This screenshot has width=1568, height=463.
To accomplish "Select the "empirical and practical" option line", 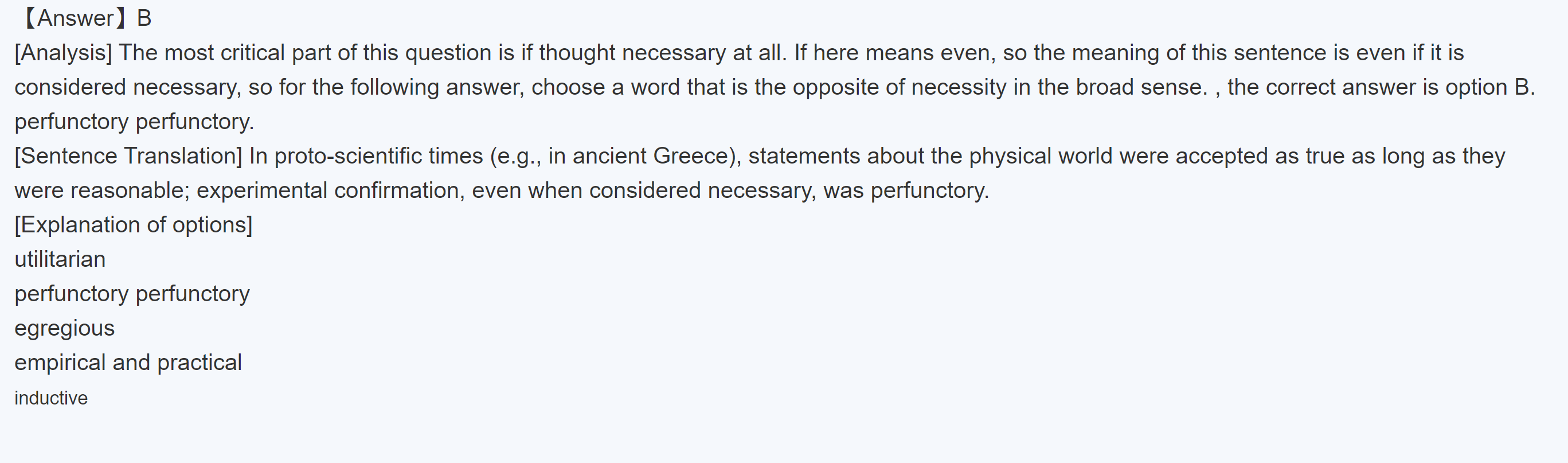I will [128, 363].
